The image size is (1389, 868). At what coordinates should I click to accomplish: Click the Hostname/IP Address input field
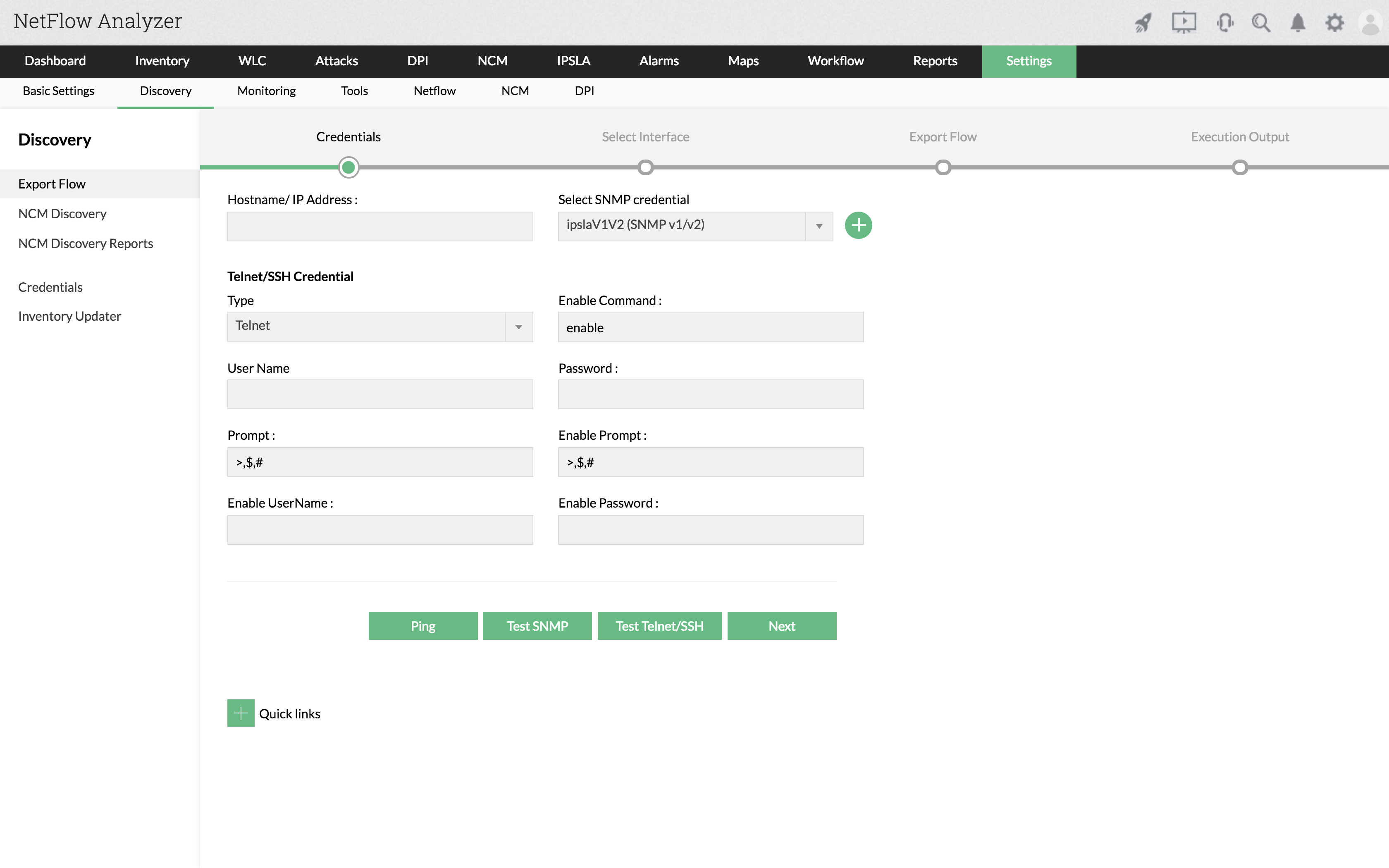(x=379, y=227)
